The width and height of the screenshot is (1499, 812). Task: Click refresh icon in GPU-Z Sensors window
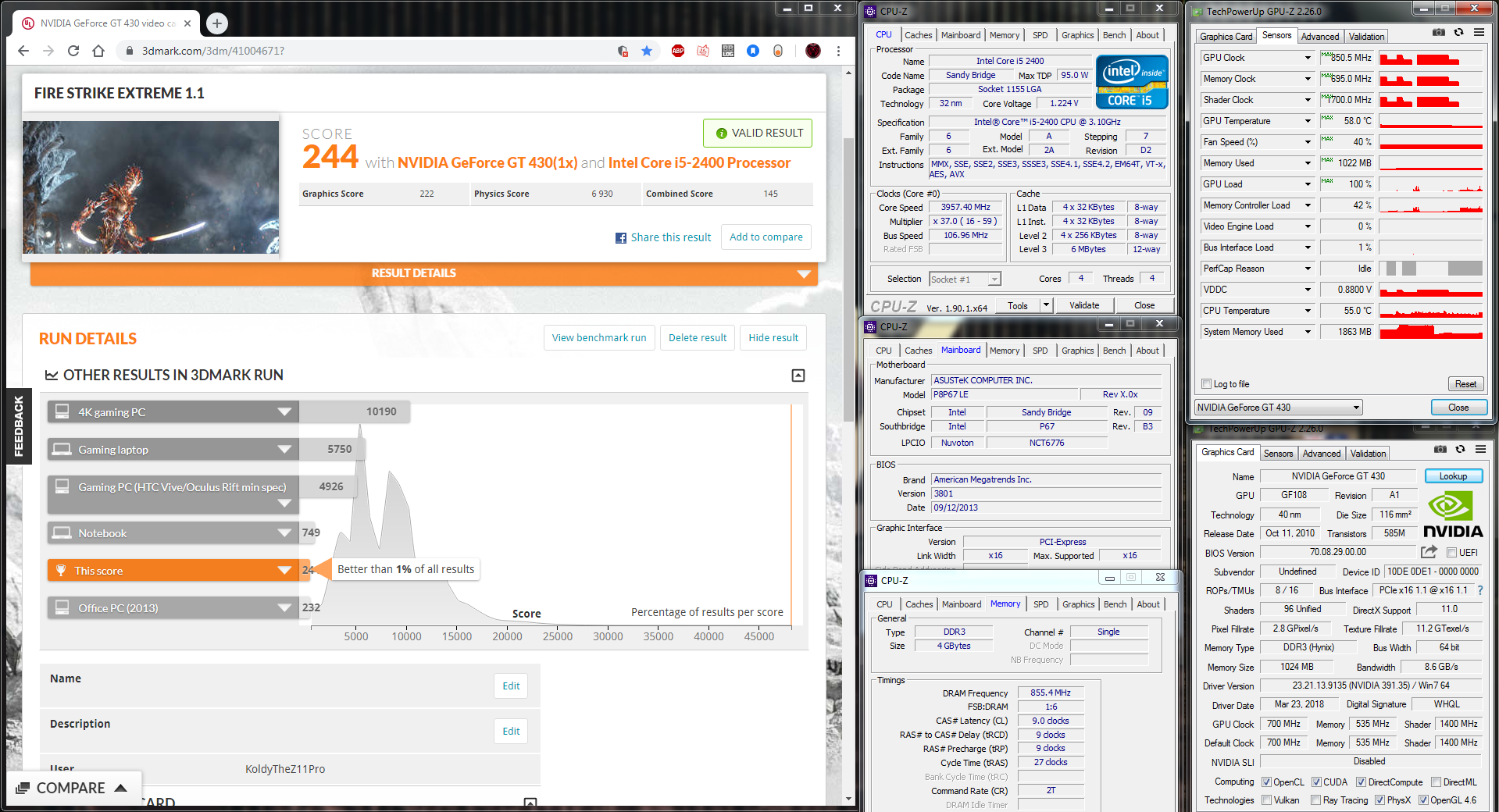(1458, 33)
